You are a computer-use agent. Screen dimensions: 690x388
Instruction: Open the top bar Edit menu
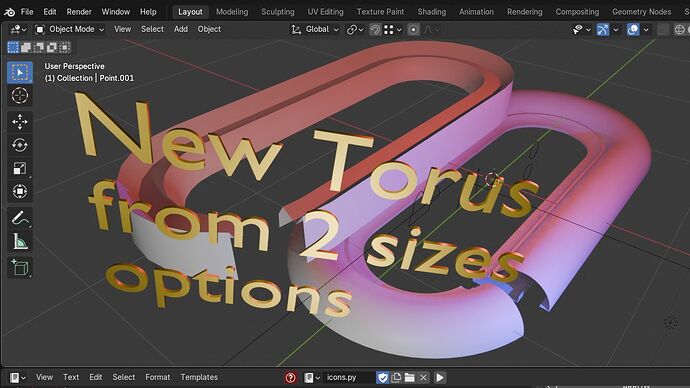[50, 12]
